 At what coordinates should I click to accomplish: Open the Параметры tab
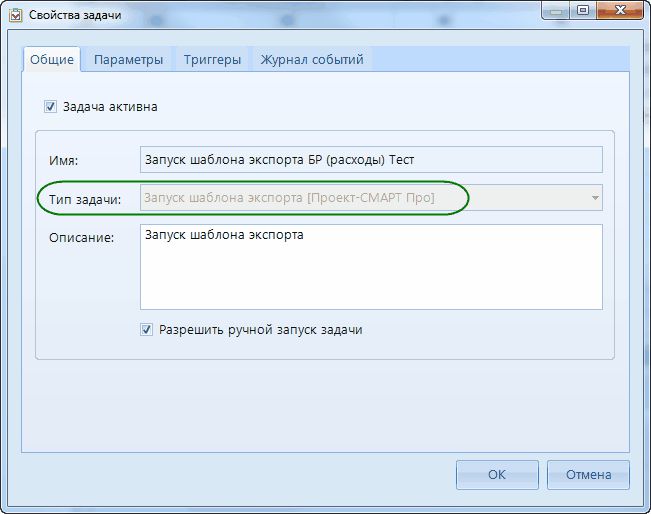click(128, 60)
